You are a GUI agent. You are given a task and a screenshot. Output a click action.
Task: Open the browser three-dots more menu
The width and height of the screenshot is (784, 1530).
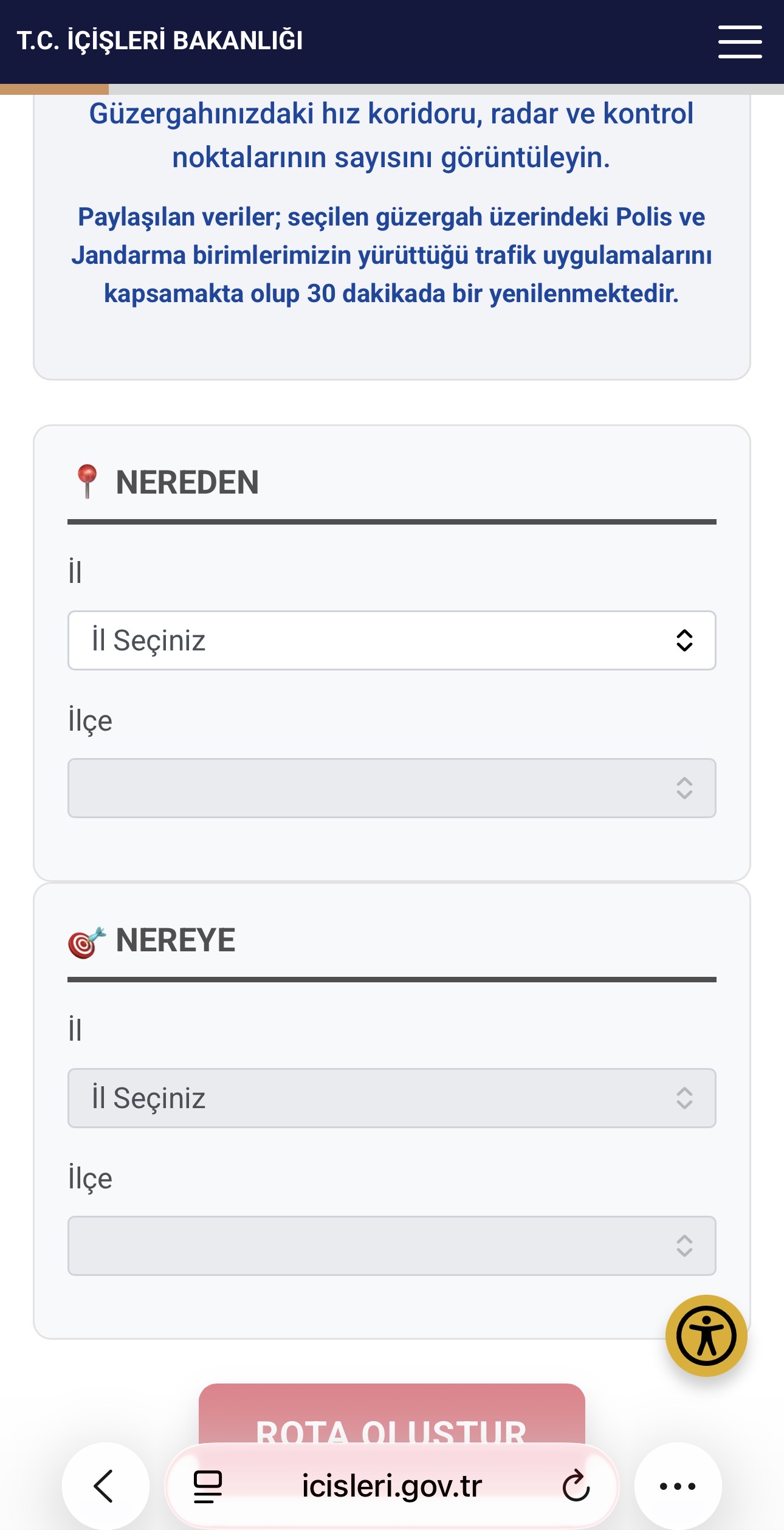[678, 1486]
